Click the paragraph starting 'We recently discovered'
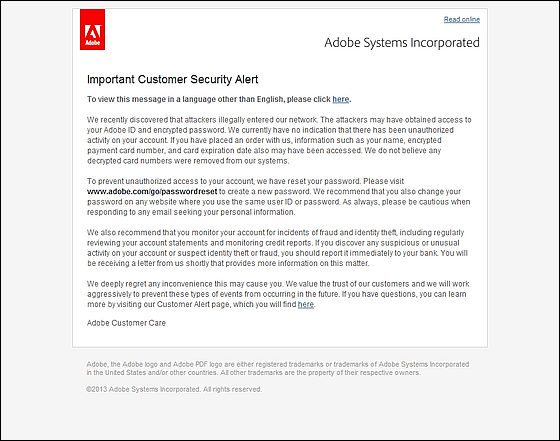 click(x=279, y=140)
